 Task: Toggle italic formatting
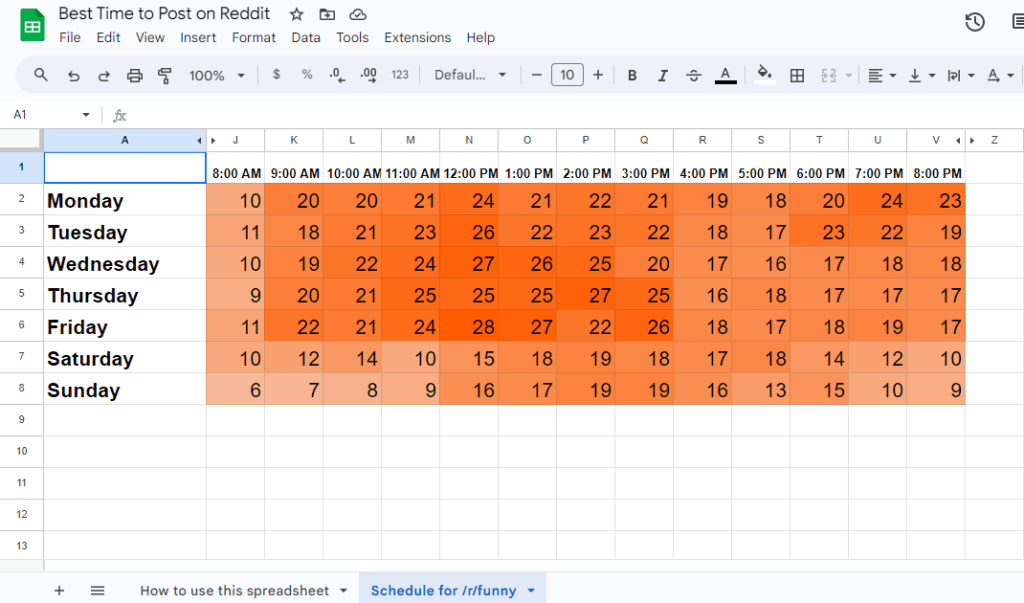click(662, 75)
